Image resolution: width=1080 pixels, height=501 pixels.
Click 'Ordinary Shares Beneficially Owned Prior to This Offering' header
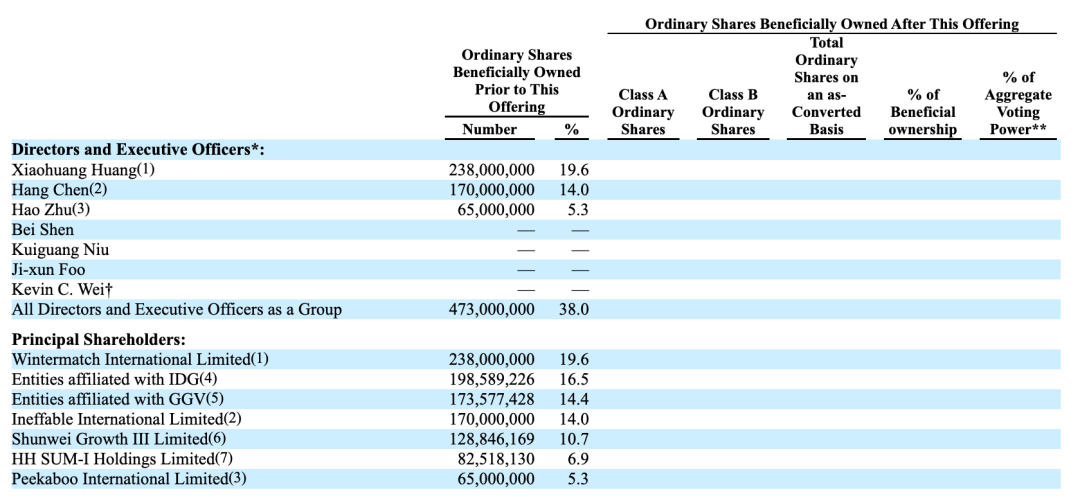point(517,81)
